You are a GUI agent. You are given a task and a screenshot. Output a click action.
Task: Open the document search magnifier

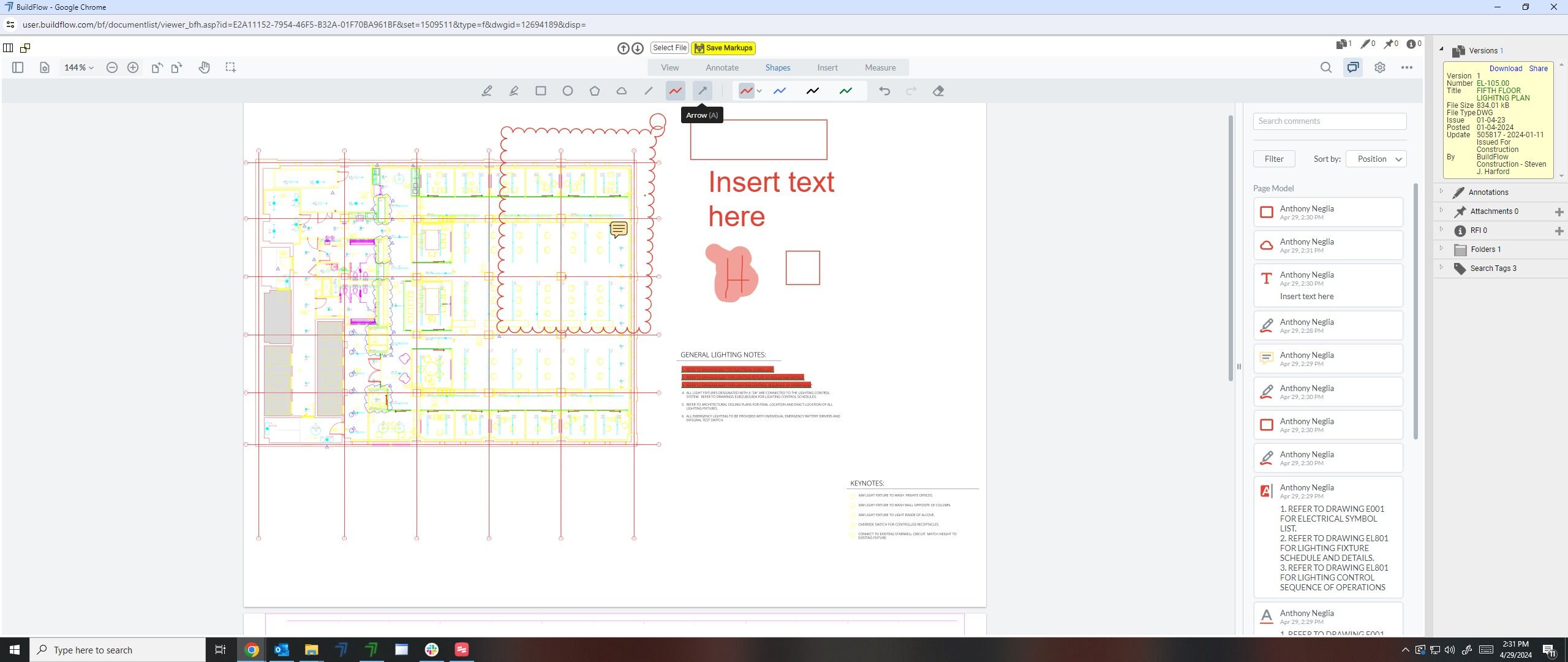coord(1325,67)
